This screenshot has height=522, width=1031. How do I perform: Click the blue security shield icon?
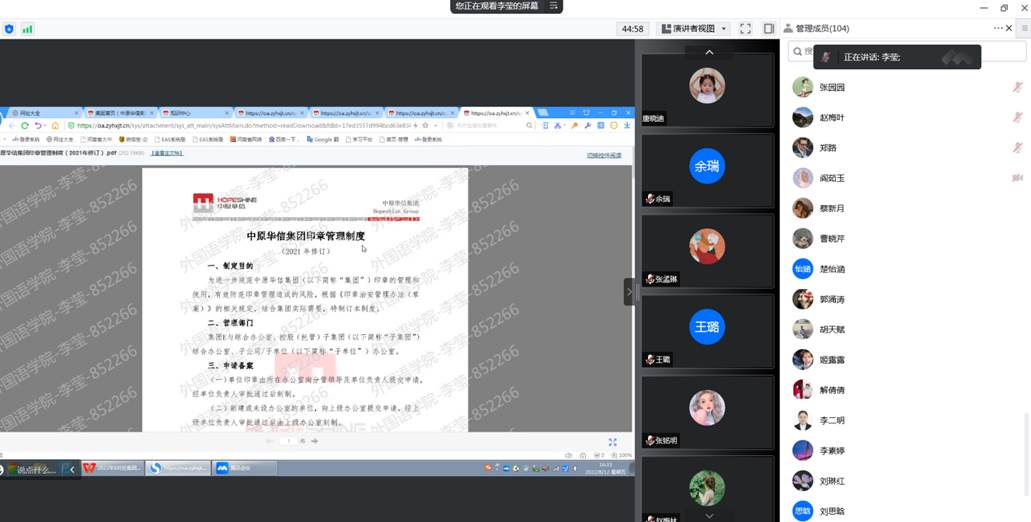click(x=9, y=29)
